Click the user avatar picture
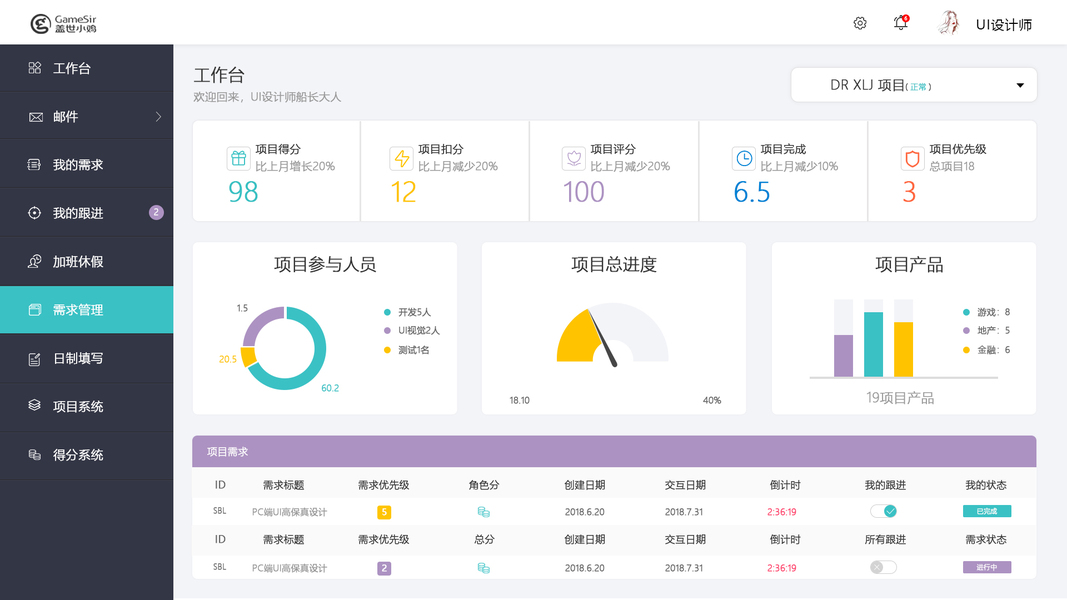Image resolution: width=1067 pixels, height=600 pixels. click(949, 23)
